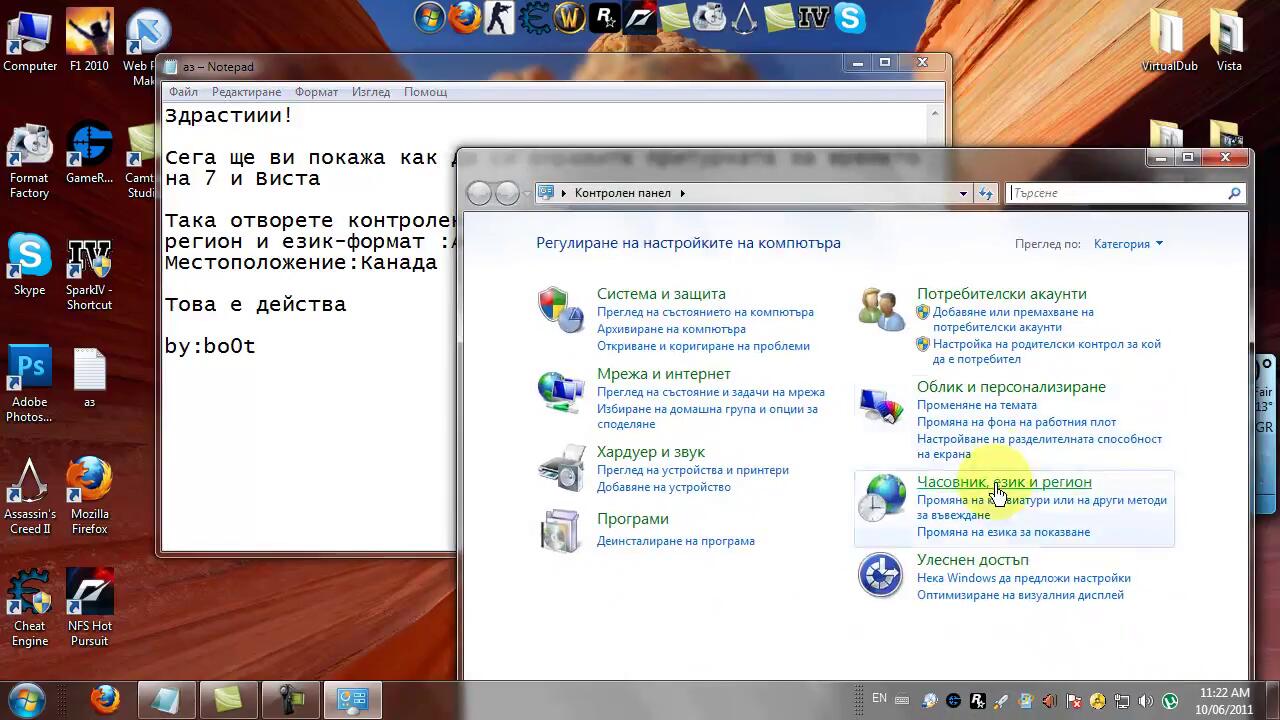1280x720 pixels.
Task: Click the Network and Internet icon
Action: pyautogui.click(x=560, y=390)
